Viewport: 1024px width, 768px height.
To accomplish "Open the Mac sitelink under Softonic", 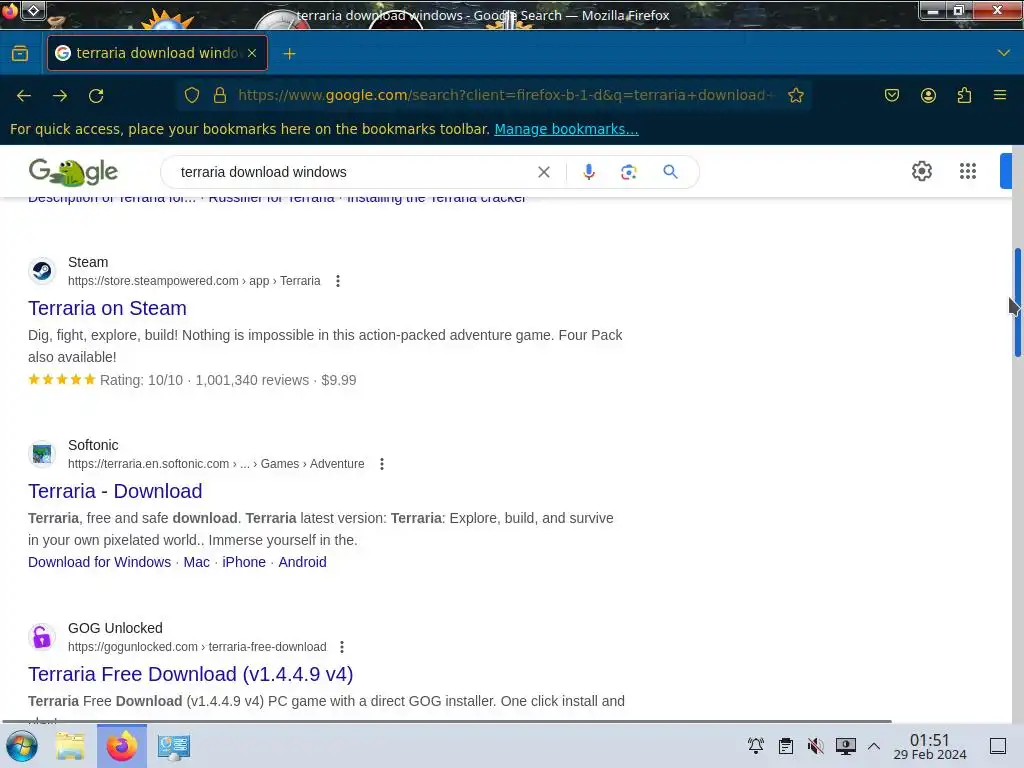I will pyautogui.click(x=197, y=562).
